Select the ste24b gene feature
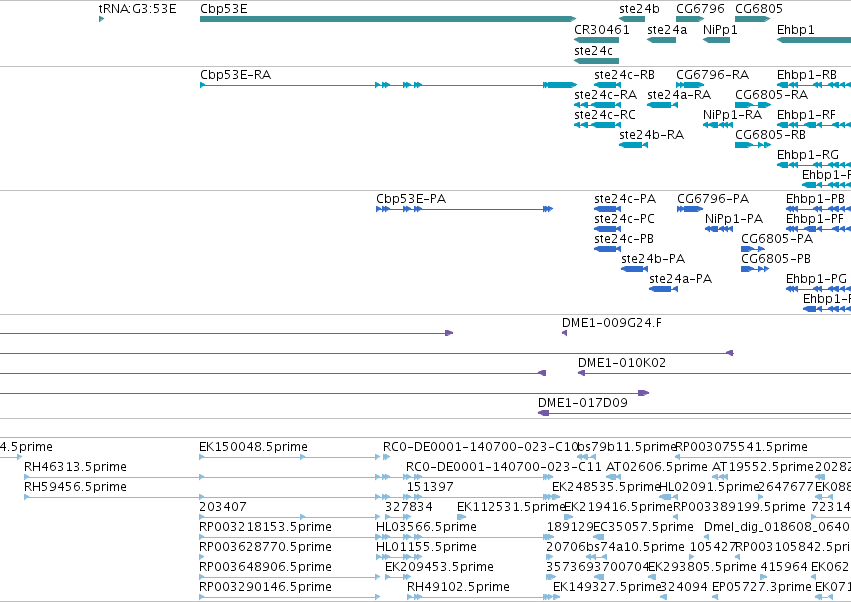Screen dimensions: 851x602 [632, 19]
